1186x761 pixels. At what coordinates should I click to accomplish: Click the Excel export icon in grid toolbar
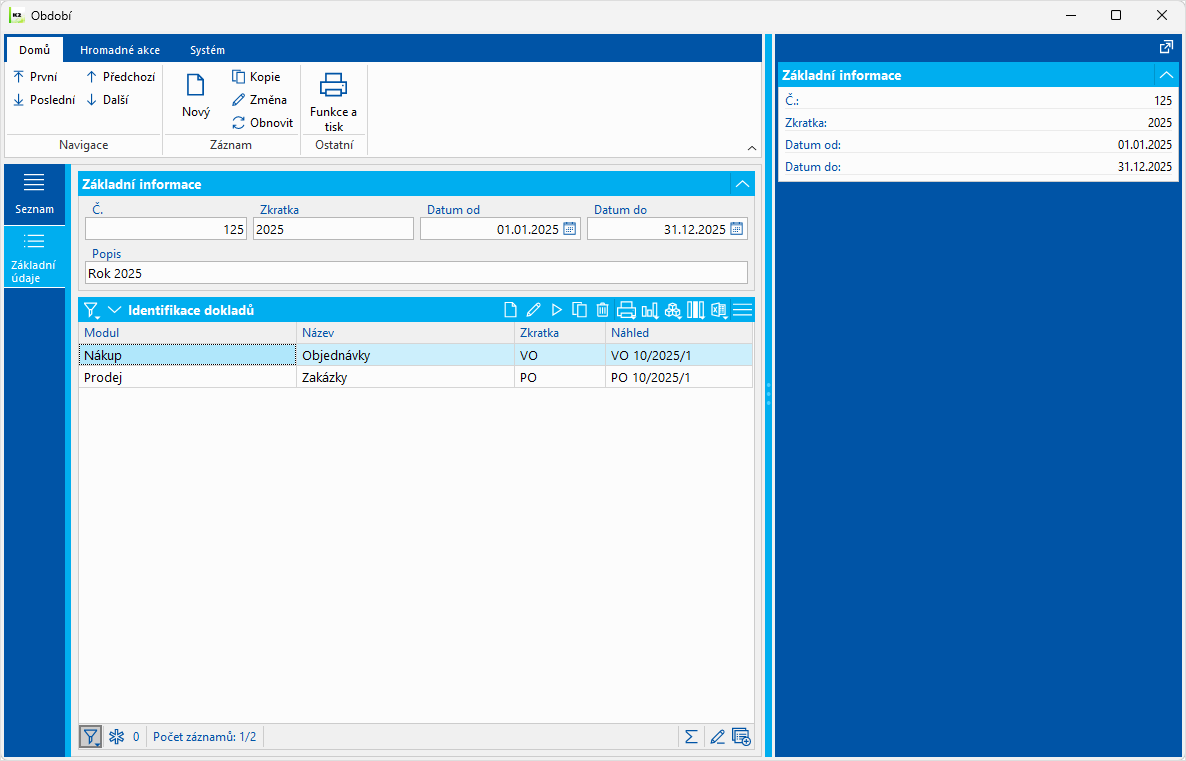tap(719, 310)
